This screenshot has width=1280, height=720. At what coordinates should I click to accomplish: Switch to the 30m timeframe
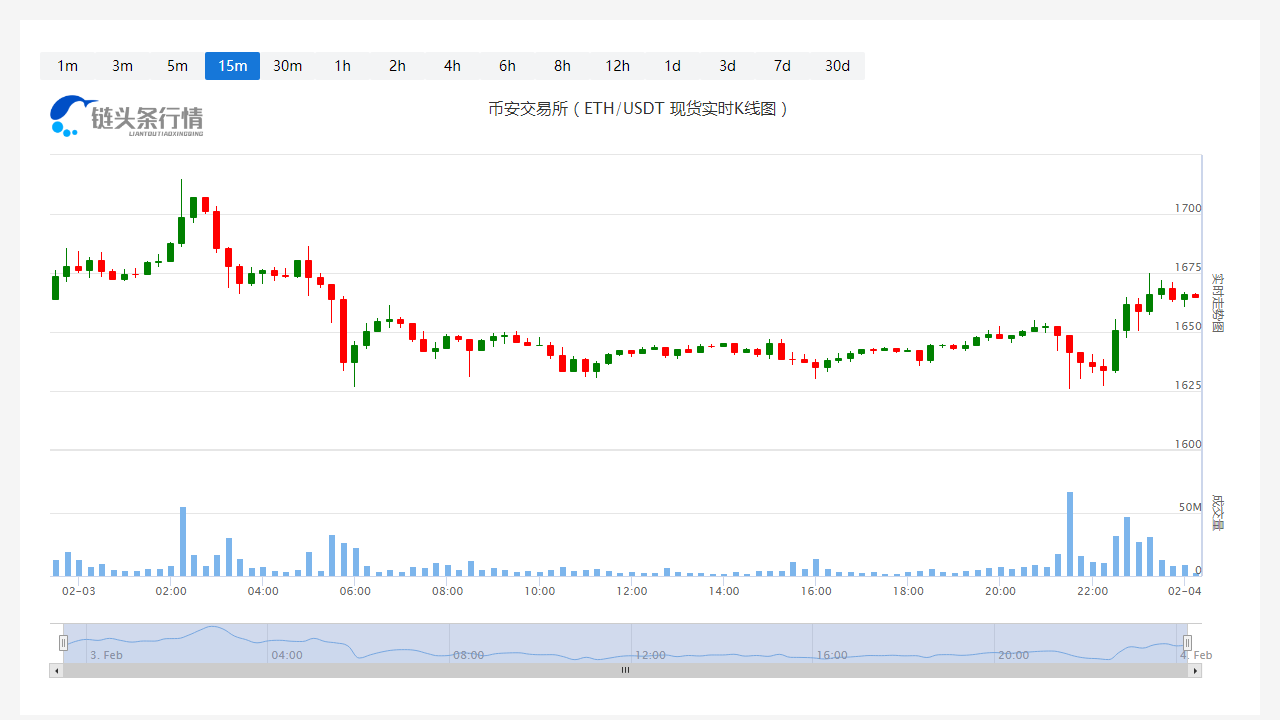coord(287,66)
